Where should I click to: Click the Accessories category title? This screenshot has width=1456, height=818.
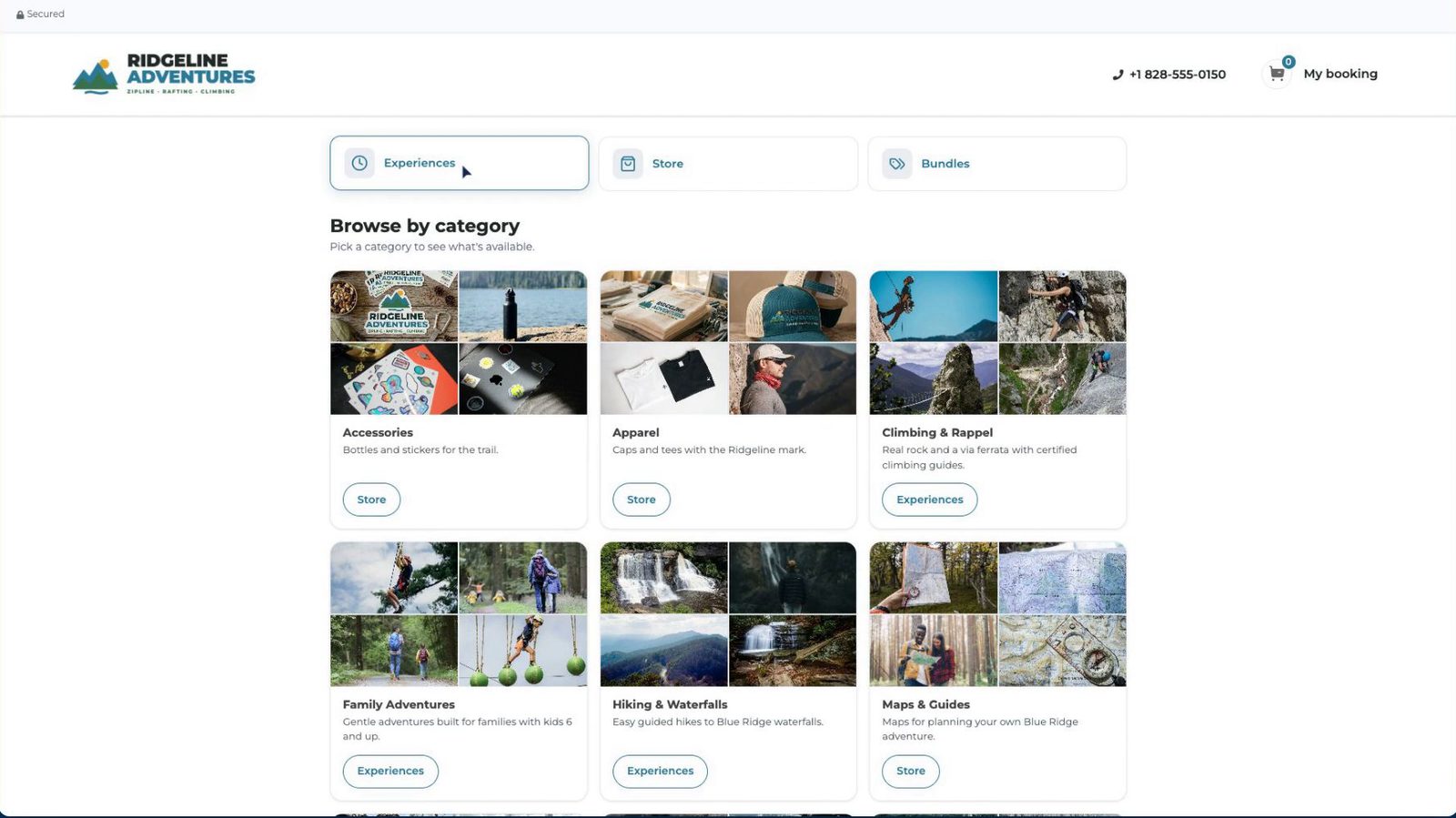coord(378,432)
